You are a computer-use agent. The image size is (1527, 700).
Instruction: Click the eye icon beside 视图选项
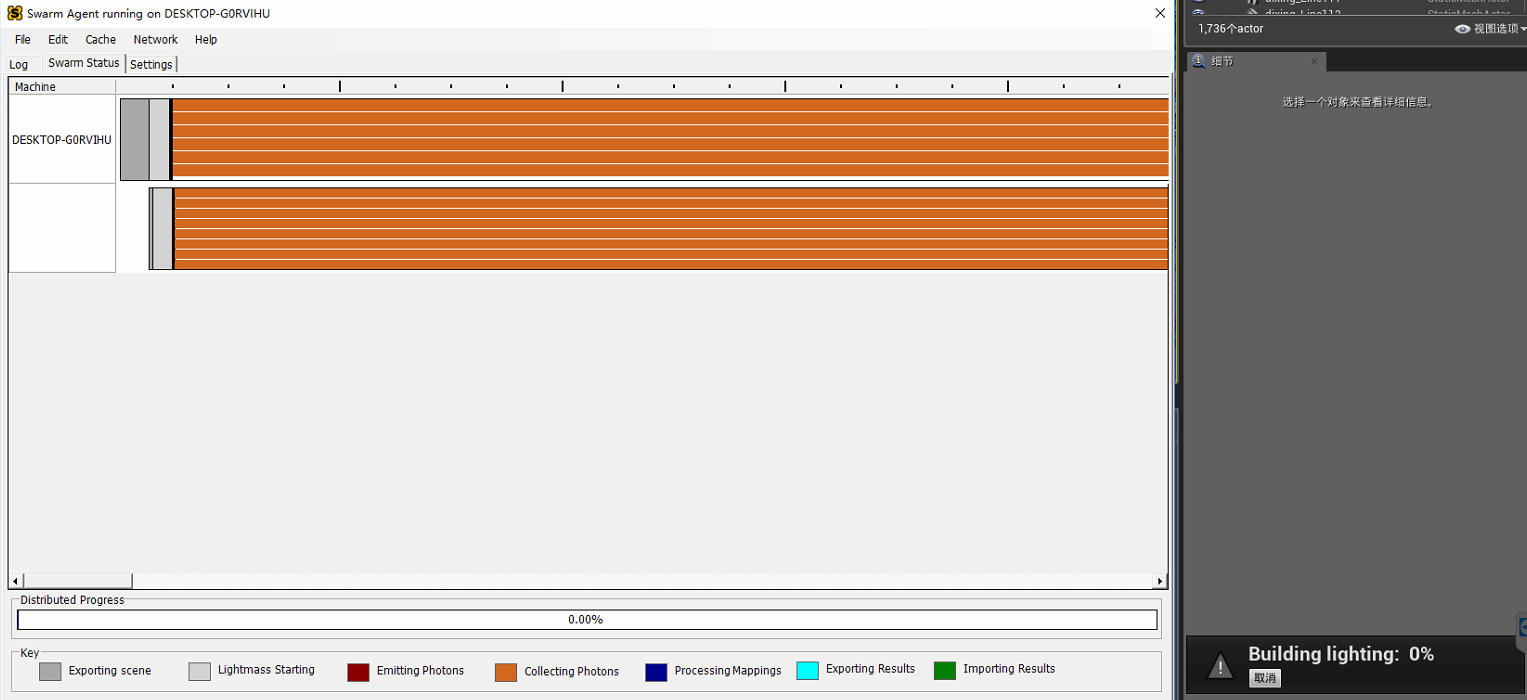(1463, 29)
